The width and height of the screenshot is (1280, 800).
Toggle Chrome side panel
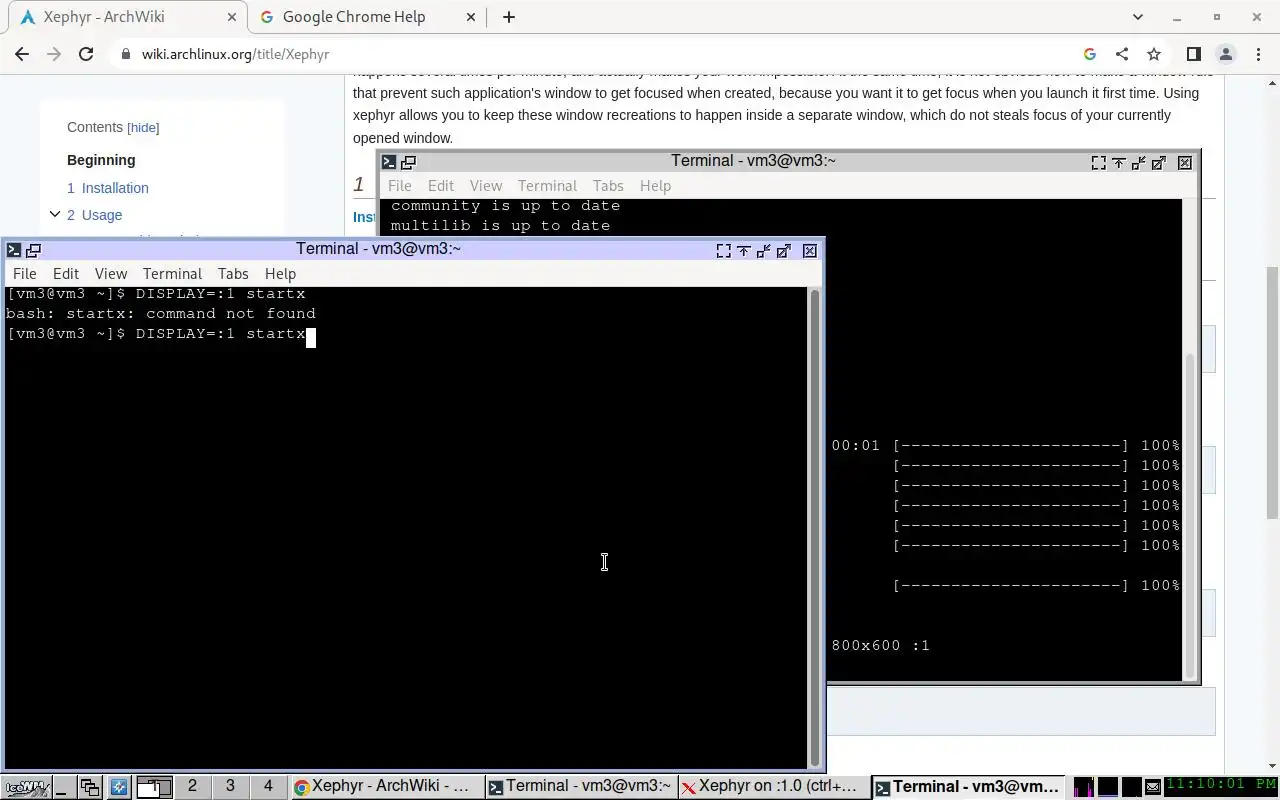click(1193, 54)
